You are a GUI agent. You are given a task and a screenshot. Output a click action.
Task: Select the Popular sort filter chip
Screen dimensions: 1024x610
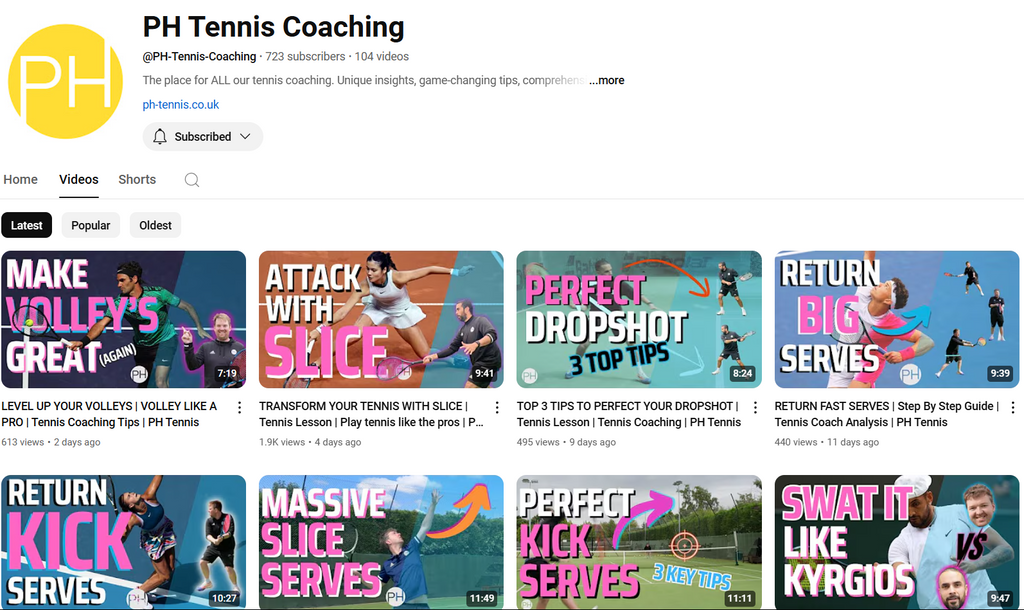pos(91,225)
